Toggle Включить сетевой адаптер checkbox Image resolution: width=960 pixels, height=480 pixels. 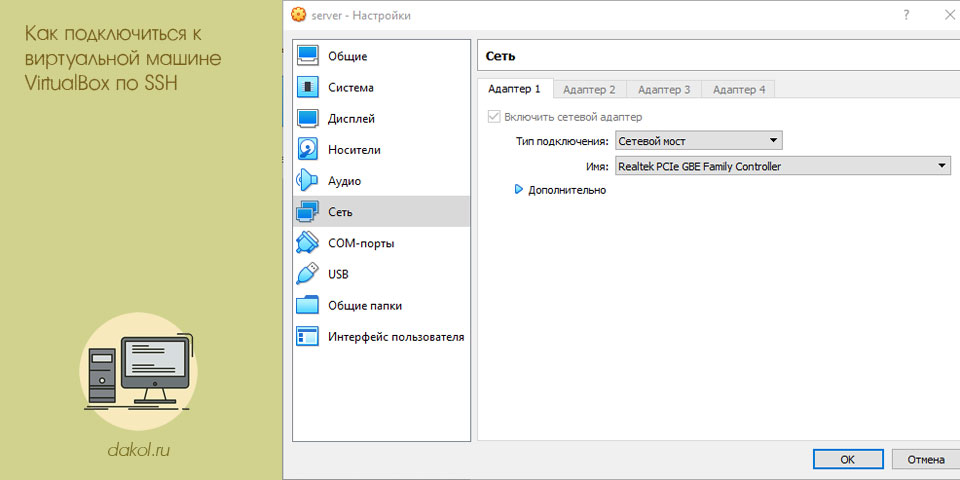click(x=493, y=116)
